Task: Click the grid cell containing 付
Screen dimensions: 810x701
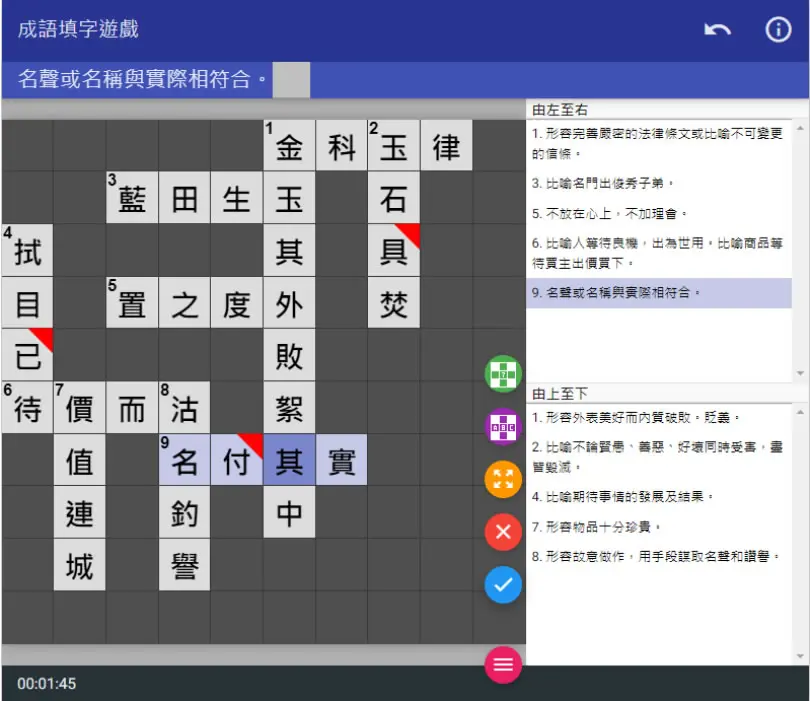Action: point(237,460)
